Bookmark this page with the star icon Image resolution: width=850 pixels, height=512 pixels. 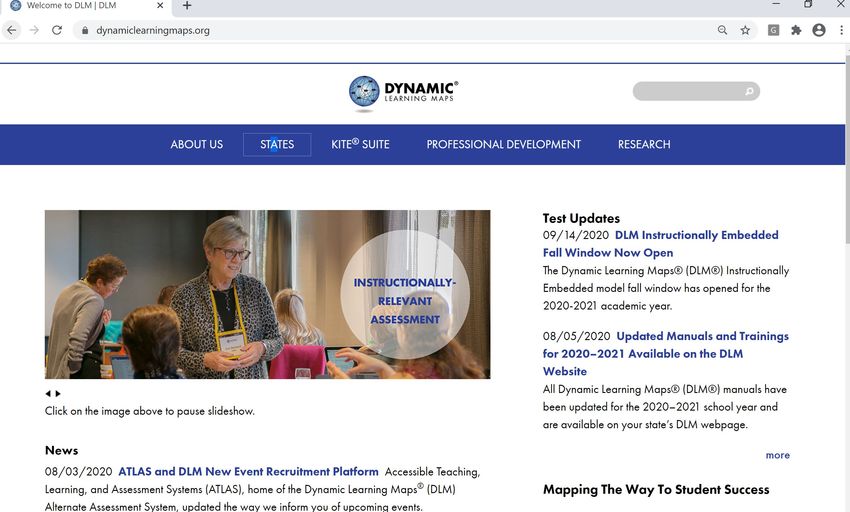(745, 30)
